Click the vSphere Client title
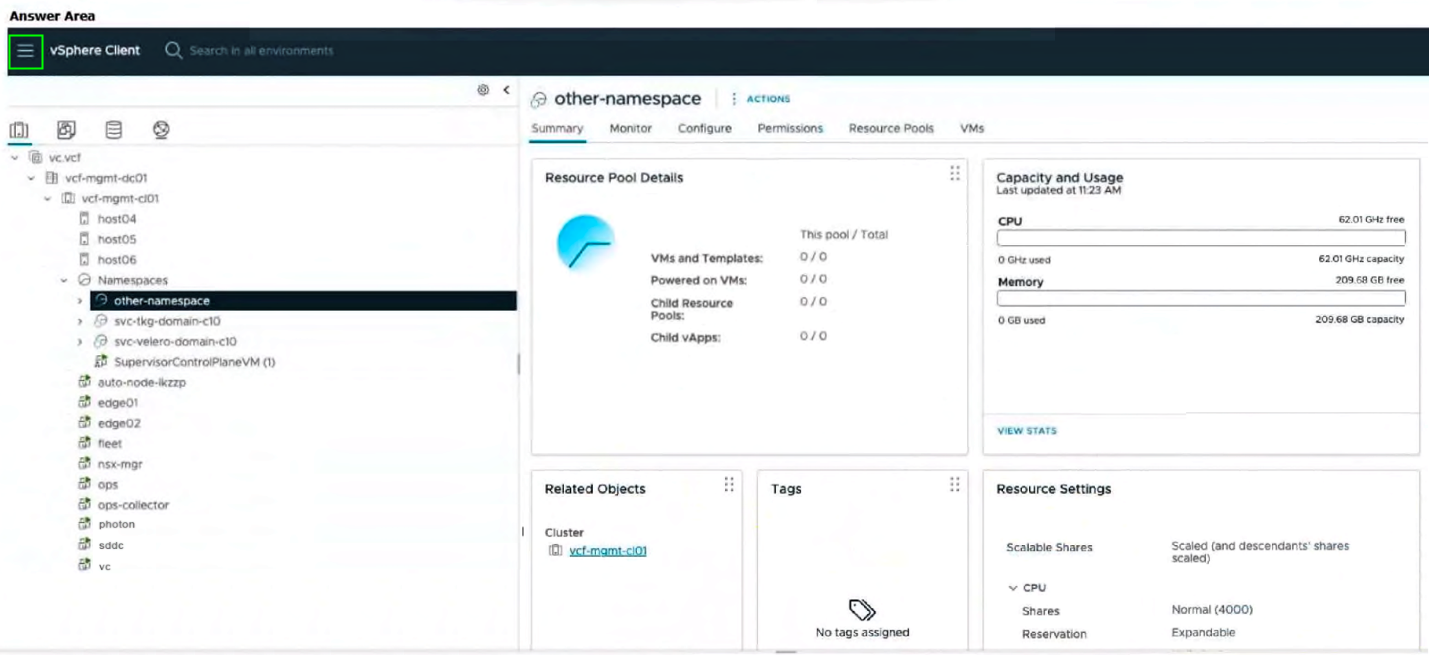This screenshot has height=659, width=1435. [x=95, y=50]
